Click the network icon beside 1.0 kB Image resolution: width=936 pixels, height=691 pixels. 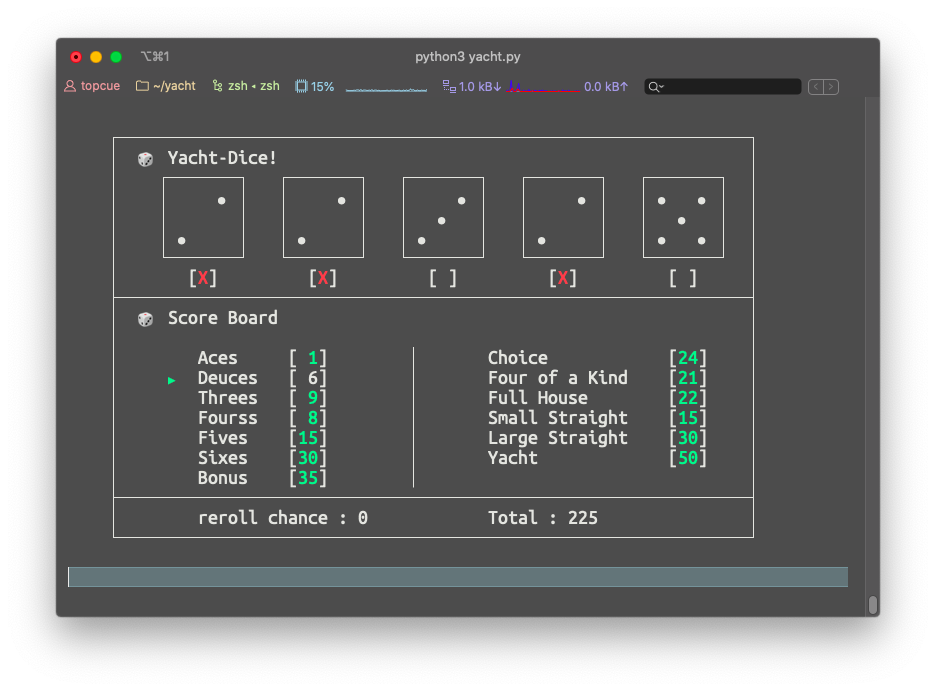tap(449, 87)
